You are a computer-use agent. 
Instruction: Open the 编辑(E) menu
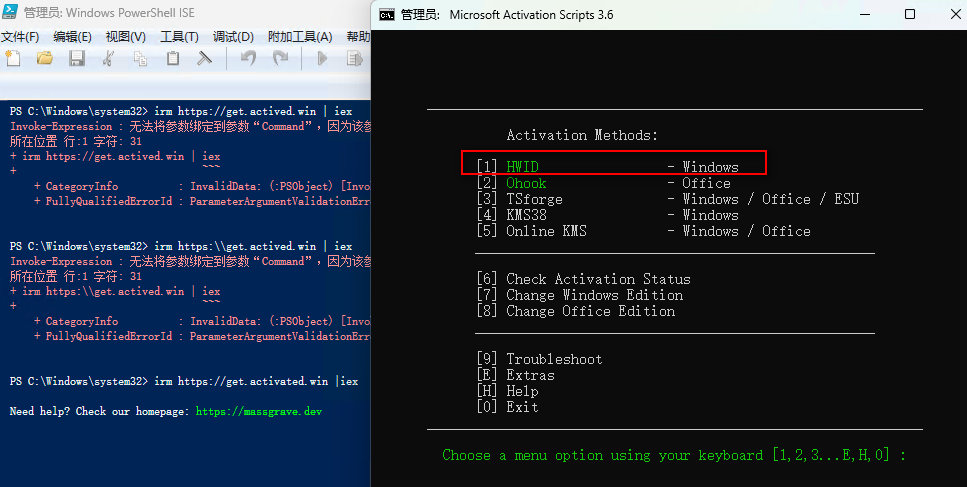pos(72,37)
